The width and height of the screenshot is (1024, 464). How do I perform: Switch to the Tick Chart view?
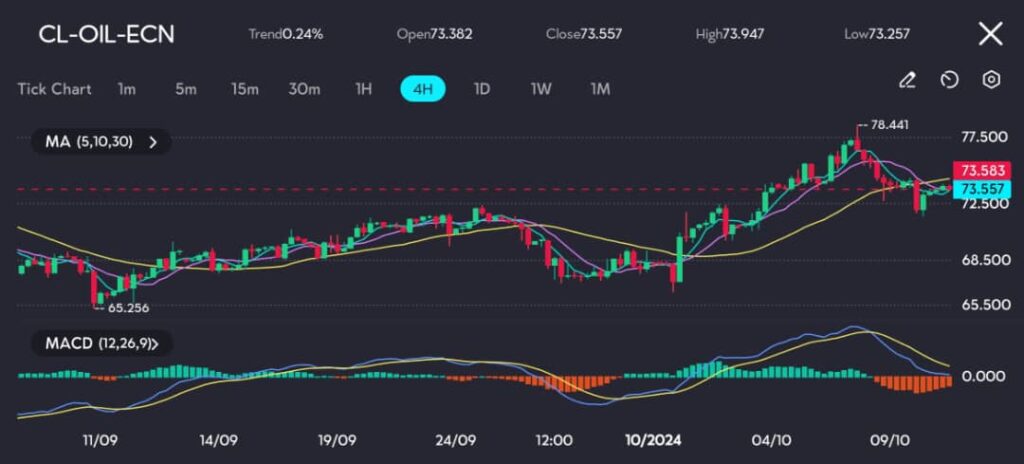pos(54,89)
